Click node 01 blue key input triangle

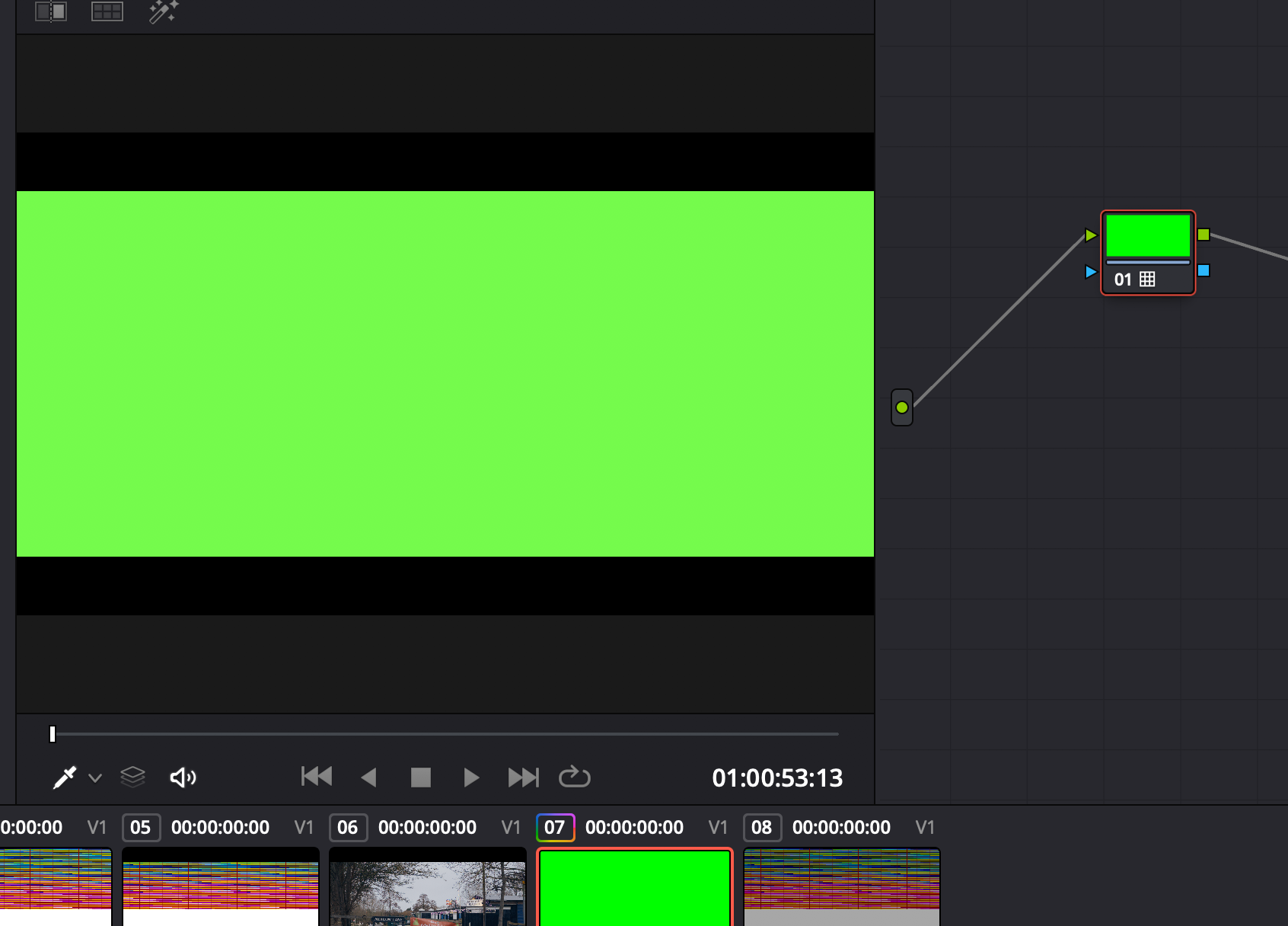1091,272
